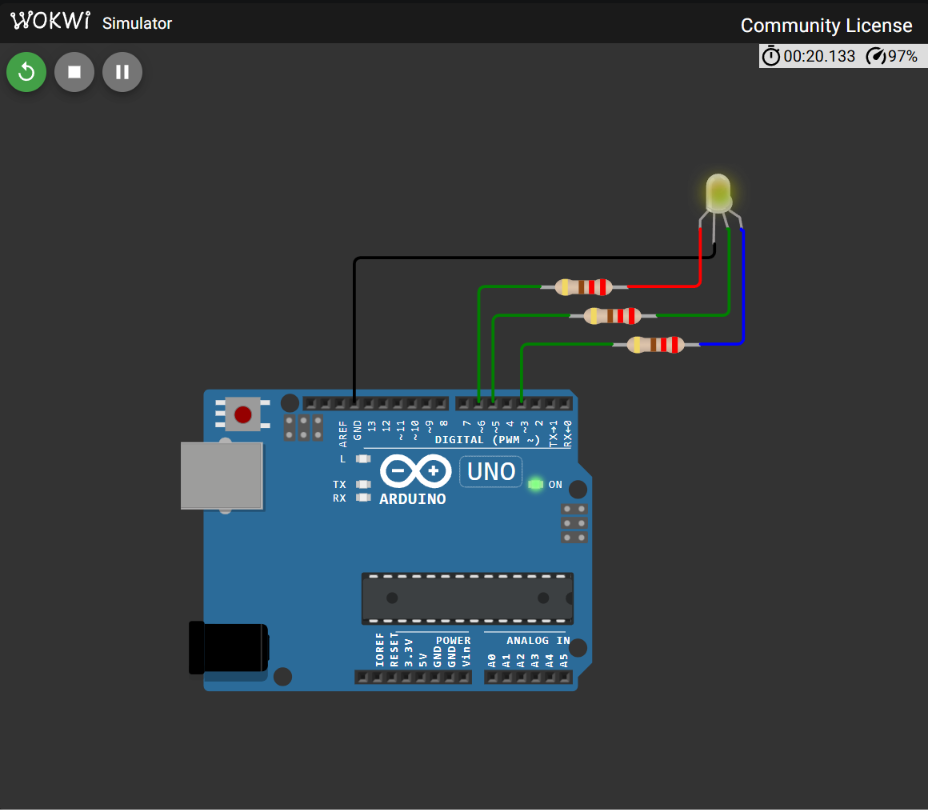Screen dimensions: 928x810
Task: Click the speedometer performance icon
Action: (x=875, y=56)
